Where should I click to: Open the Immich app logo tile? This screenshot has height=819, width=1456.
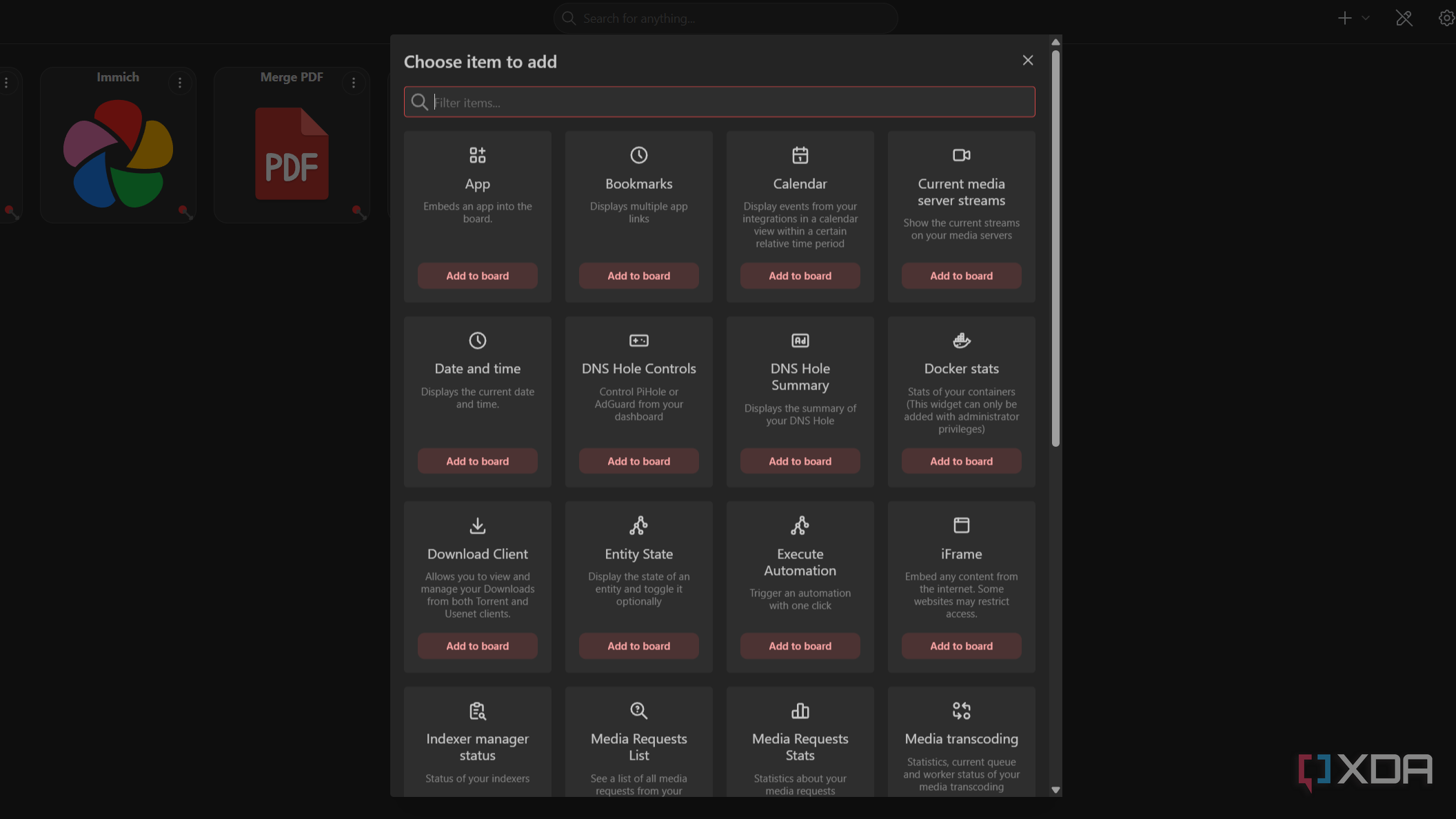[x=118, y=154]
